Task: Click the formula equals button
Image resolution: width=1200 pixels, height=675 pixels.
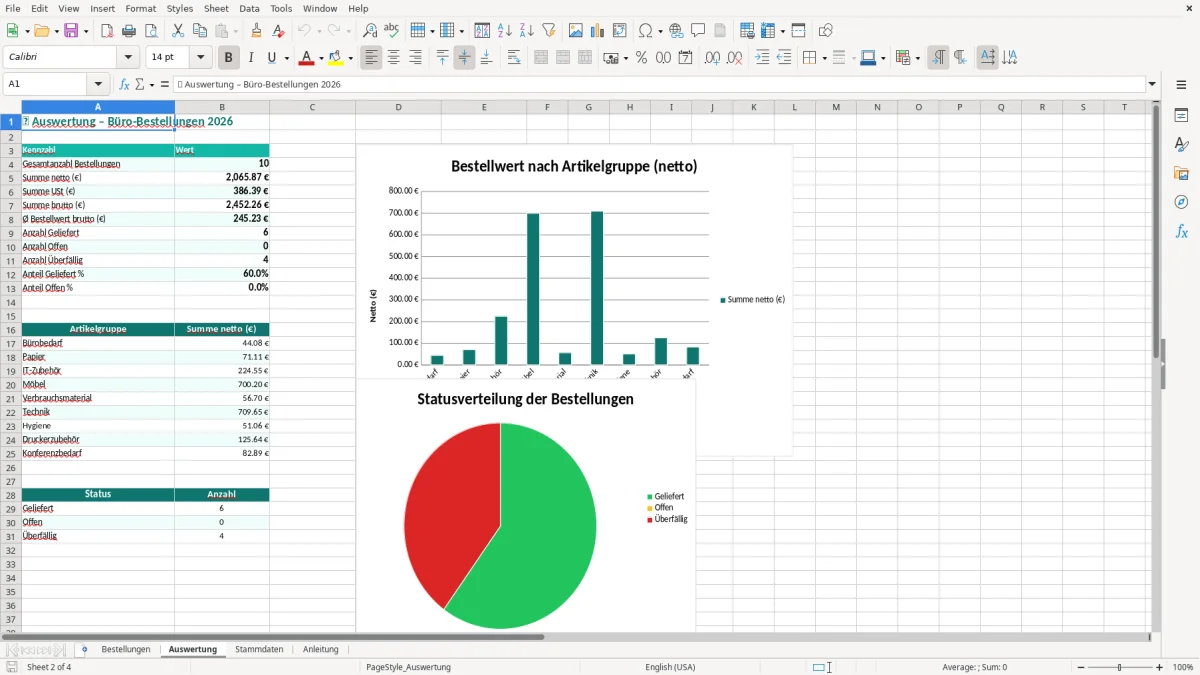Action: (x=165, y=84)
